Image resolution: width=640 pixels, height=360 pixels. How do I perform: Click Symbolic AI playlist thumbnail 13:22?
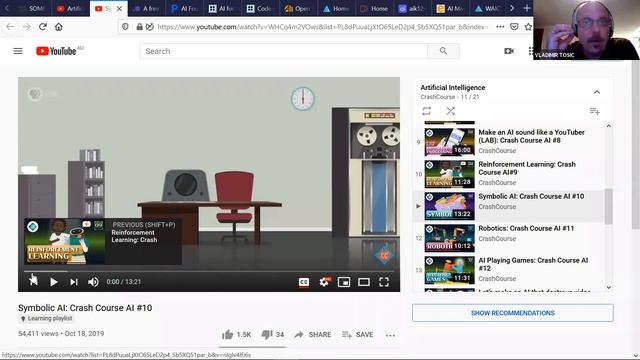click(449, 206)
